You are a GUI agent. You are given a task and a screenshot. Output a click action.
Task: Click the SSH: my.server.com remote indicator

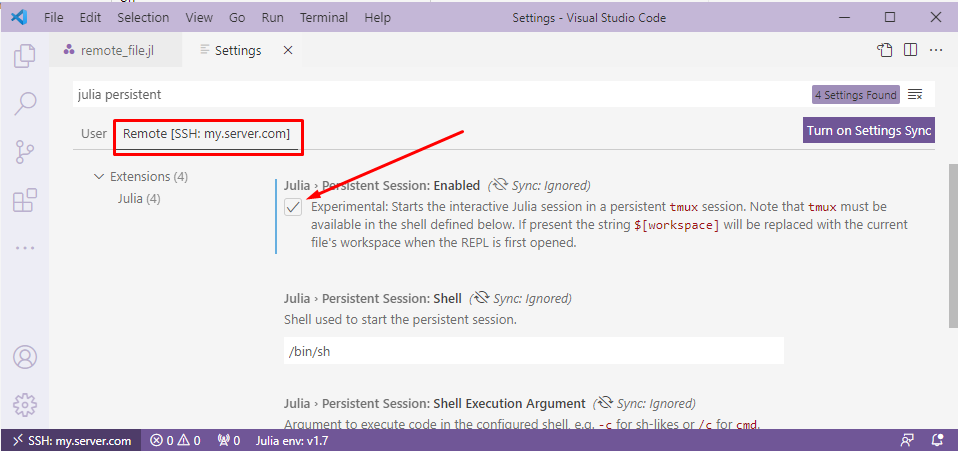point(70,440)
